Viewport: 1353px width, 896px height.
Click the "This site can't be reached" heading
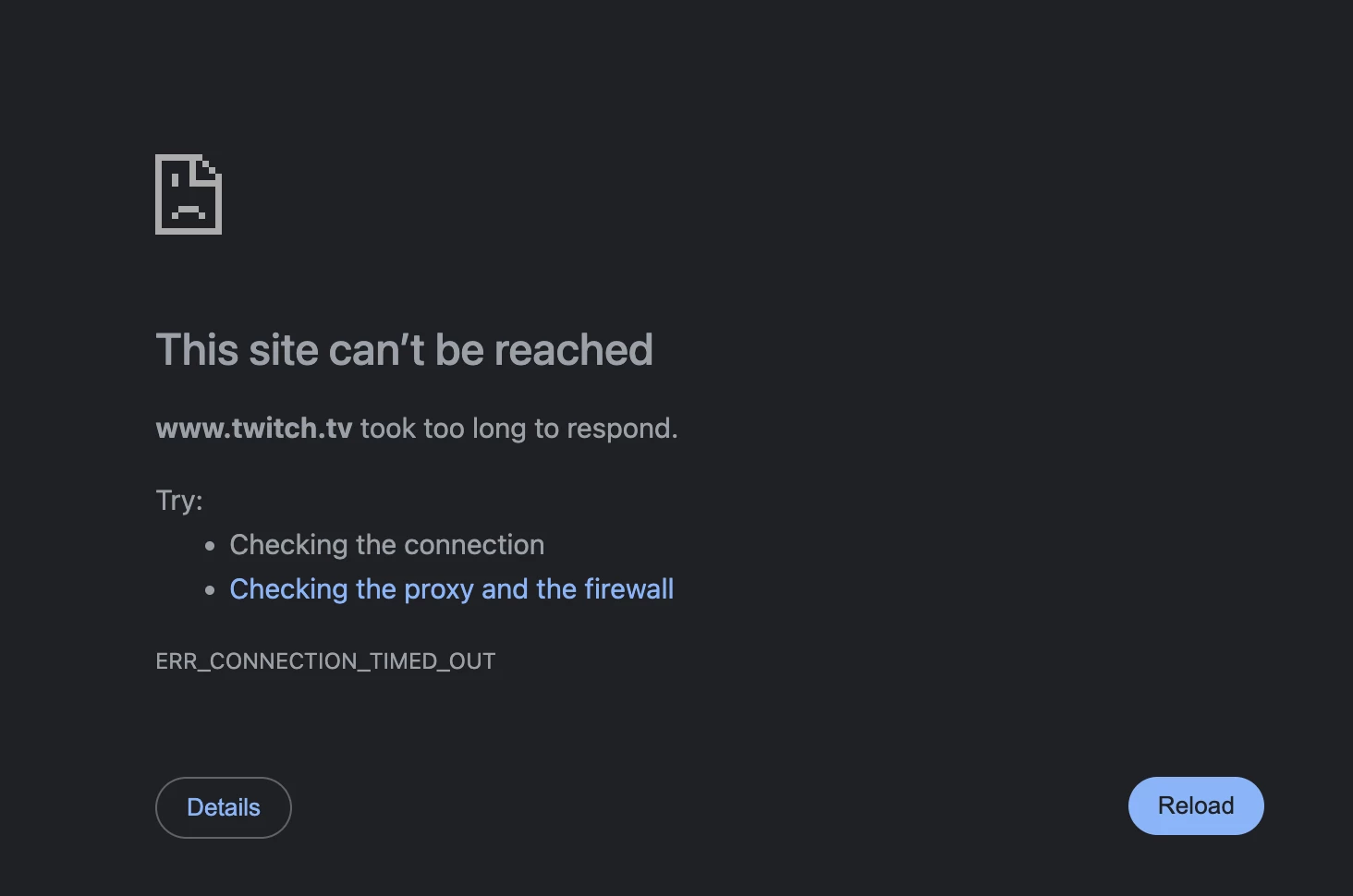tap(404, 350)
